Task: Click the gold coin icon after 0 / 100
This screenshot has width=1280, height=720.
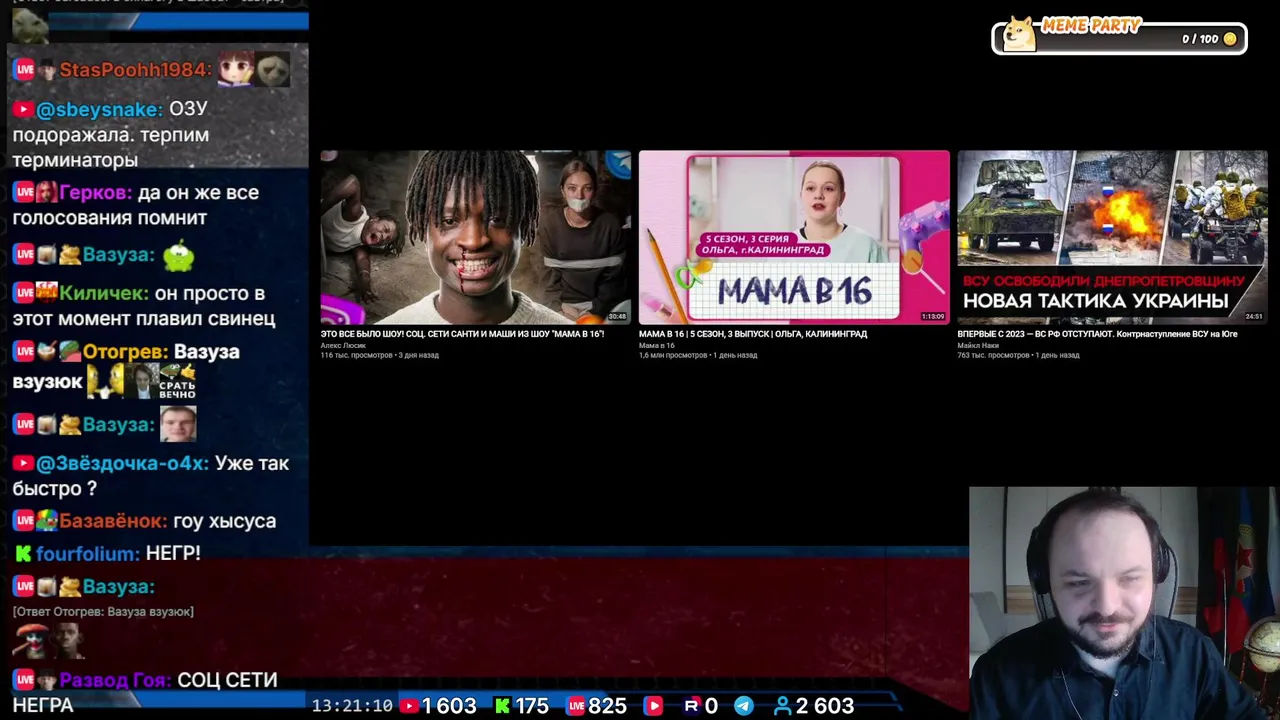Action: 1230,39
